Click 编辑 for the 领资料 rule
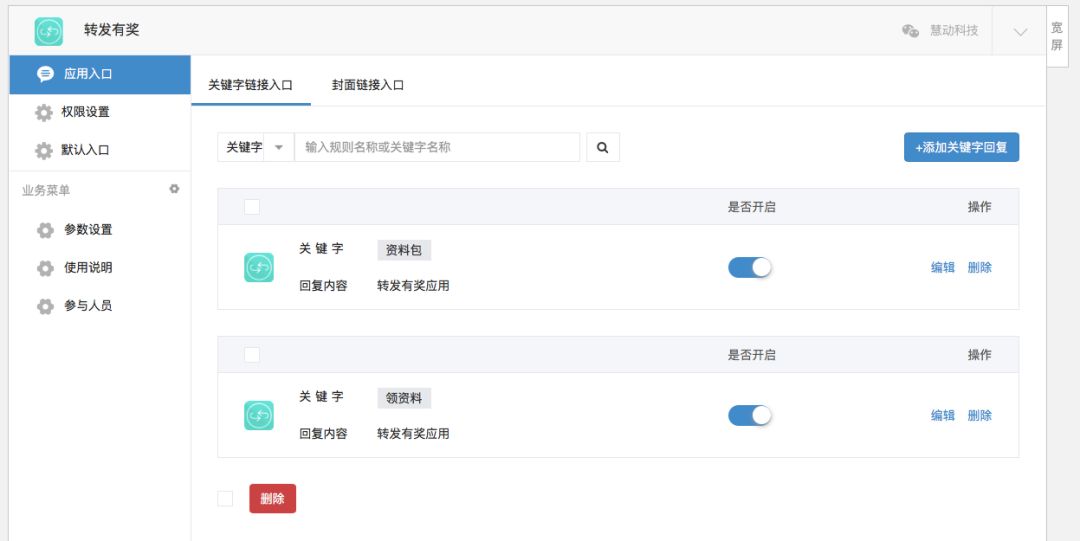This screenshot has width=1080, height=541. (943, 416)
